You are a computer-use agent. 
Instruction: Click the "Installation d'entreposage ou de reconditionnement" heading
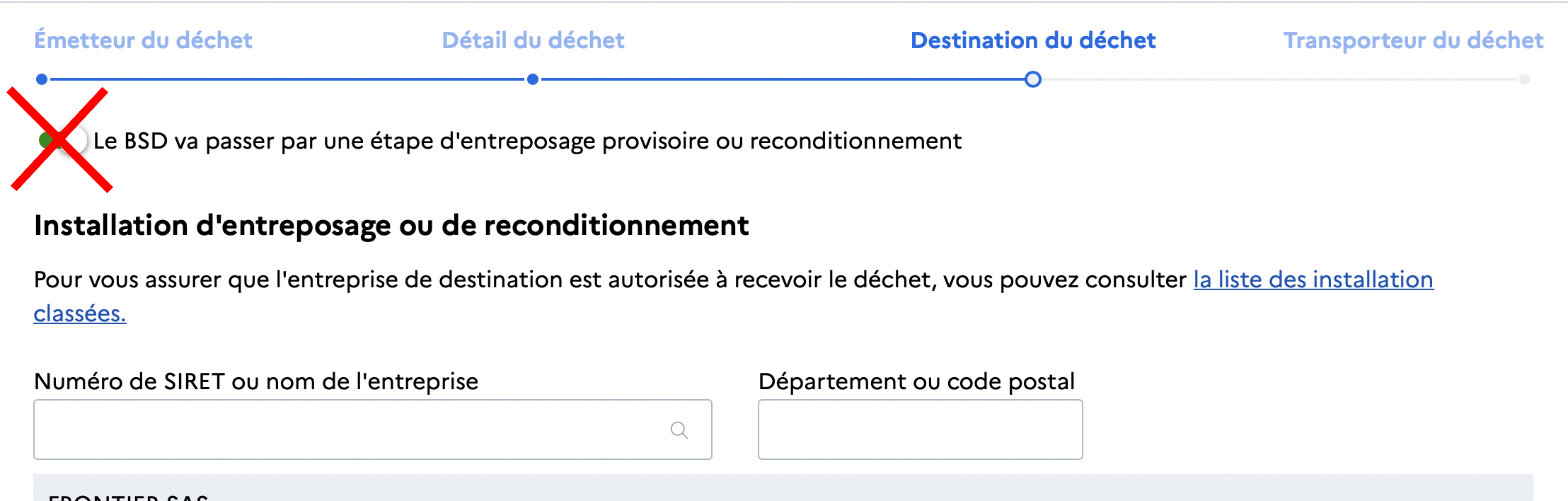(391, 226)
